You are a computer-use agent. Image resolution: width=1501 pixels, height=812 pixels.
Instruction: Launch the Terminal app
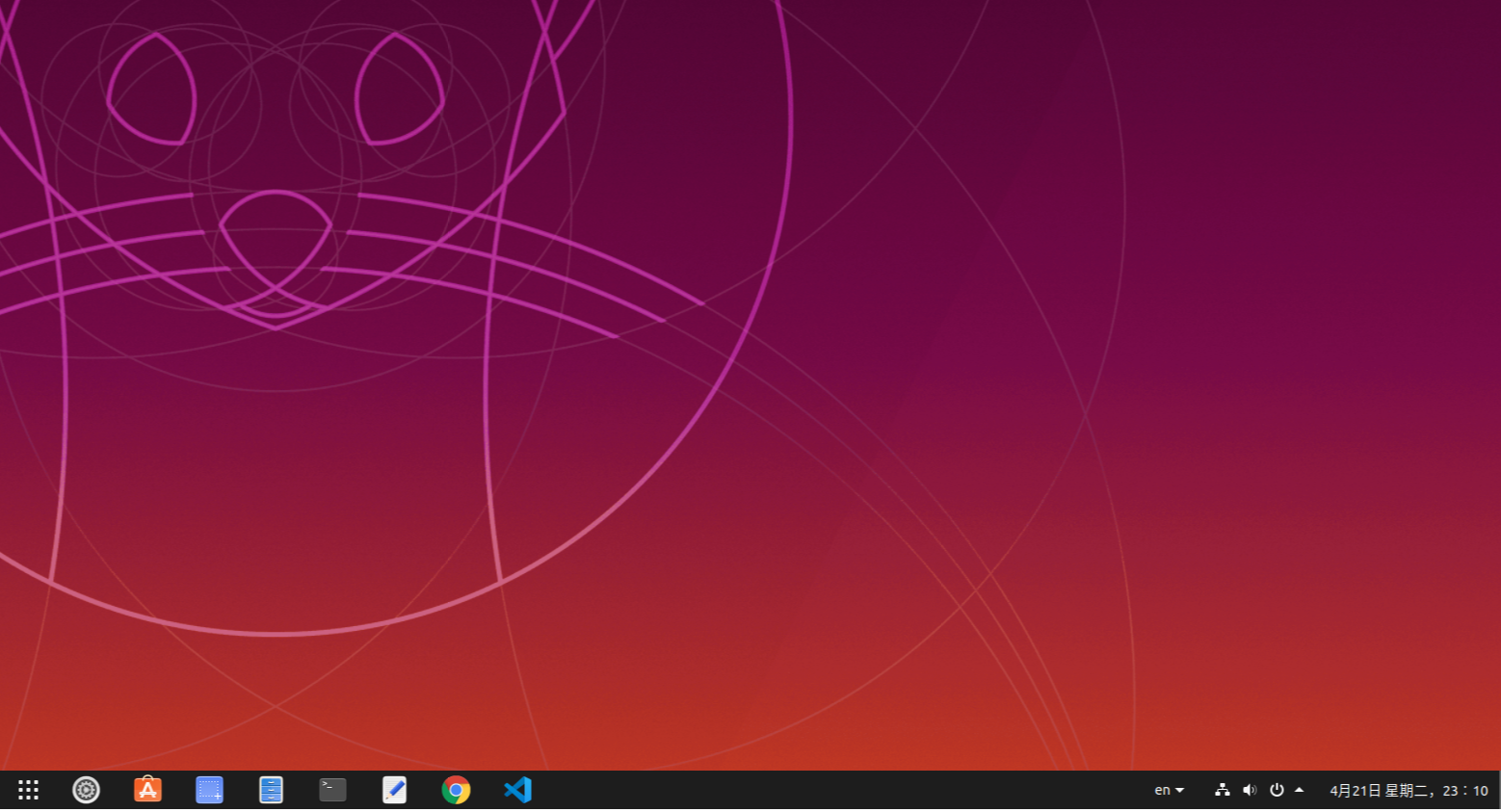tap(332, 790)
